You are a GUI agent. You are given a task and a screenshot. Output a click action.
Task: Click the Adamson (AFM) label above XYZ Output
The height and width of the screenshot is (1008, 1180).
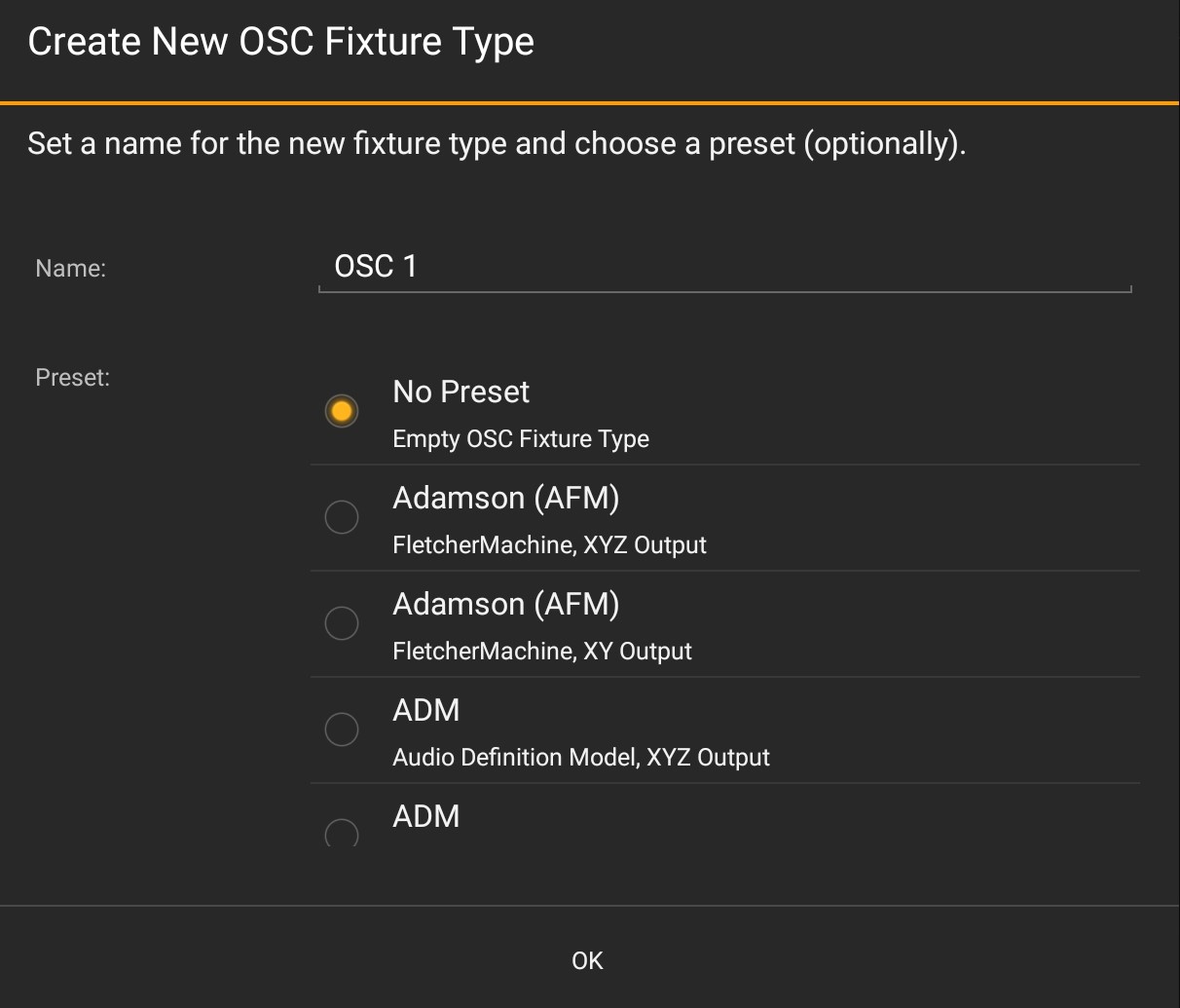tap(505, 498)
